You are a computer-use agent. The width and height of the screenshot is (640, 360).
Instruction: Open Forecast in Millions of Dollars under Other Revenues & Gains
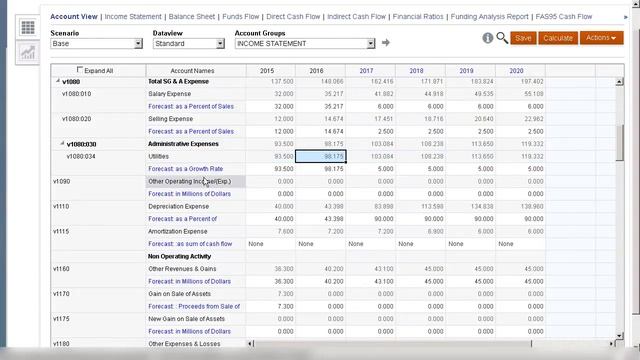pyautogui.click(x=189, y=282)
